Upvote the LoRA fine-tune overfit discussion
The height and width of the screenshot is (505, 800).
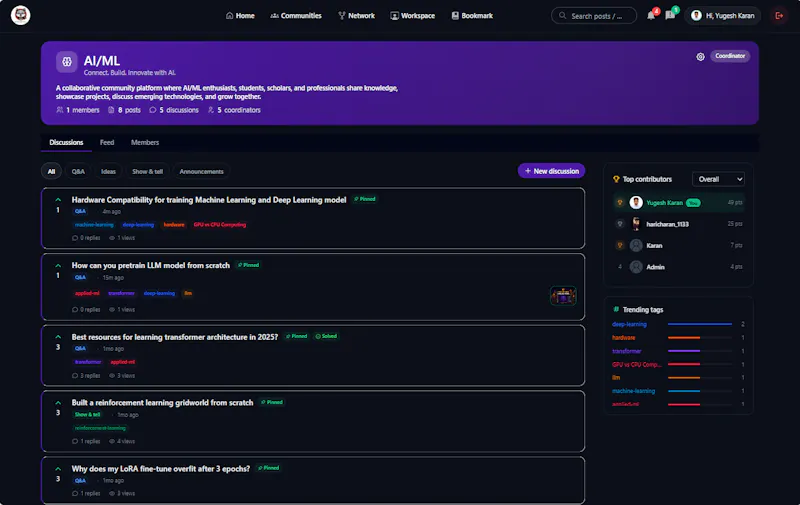(x=58, y=468)
